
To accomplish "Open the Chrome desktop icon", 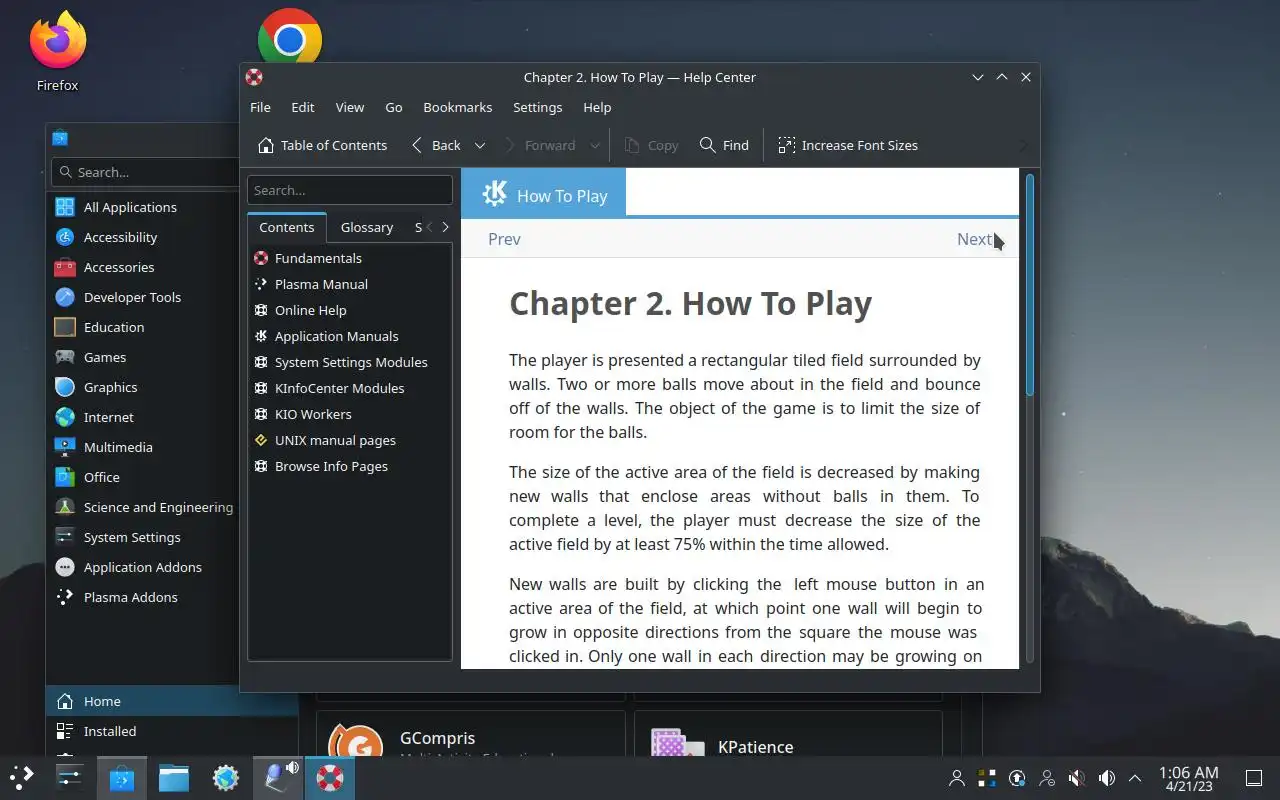I will [x=290, y=38].
